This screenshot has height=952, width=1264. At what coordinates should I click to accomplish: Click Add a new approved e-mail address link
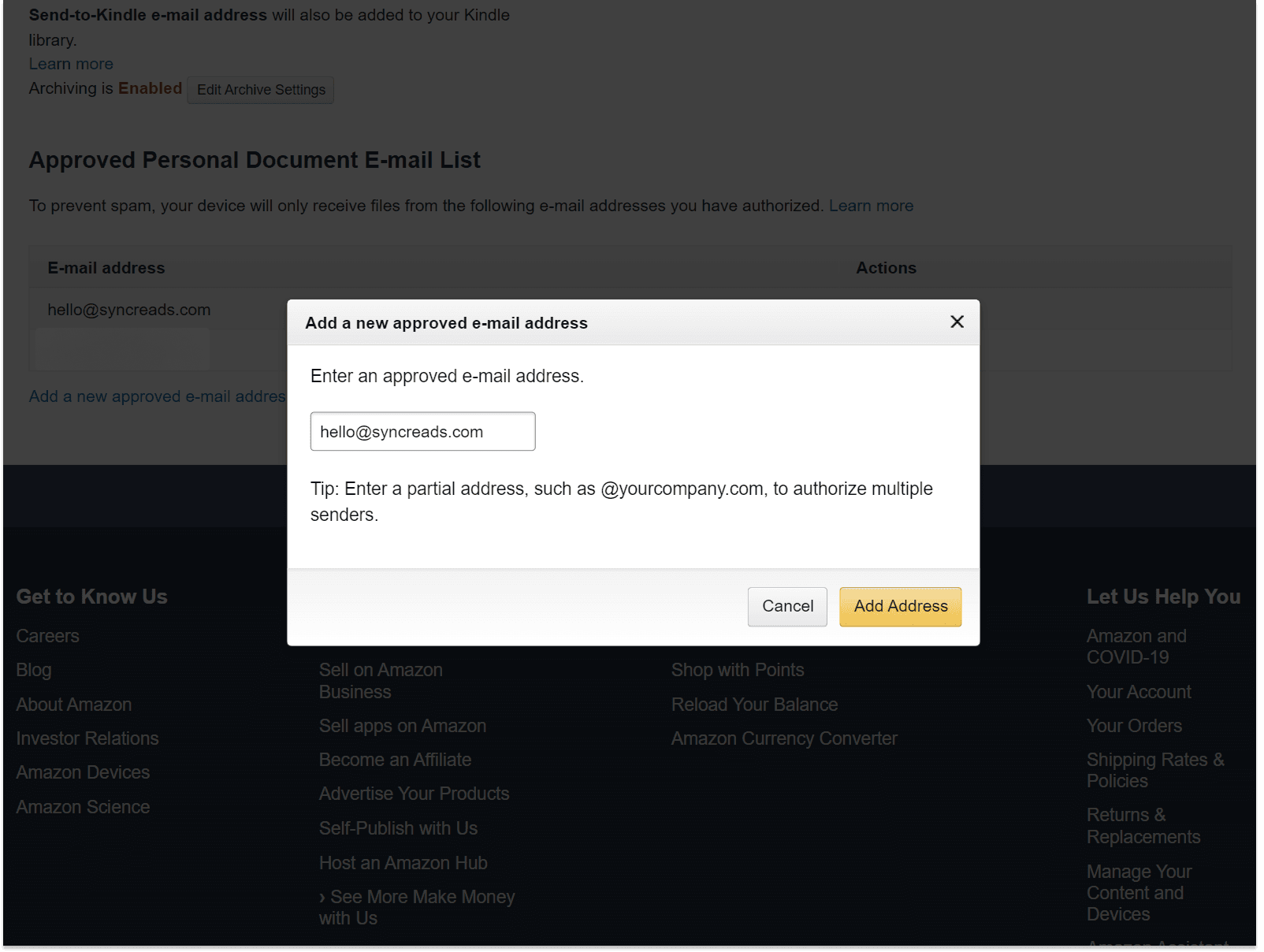(x=157, y=396)
